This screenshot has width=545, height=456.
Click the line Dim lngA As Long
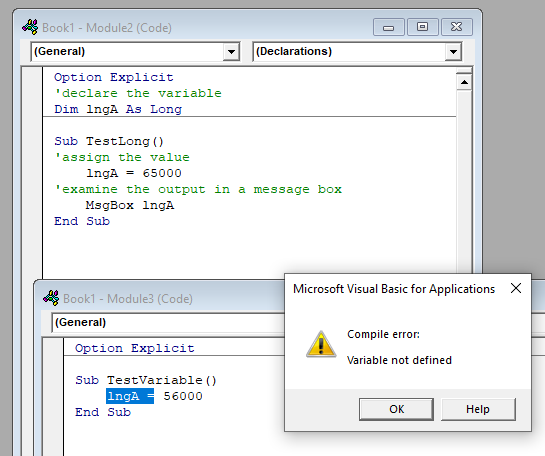pos(118,109)
